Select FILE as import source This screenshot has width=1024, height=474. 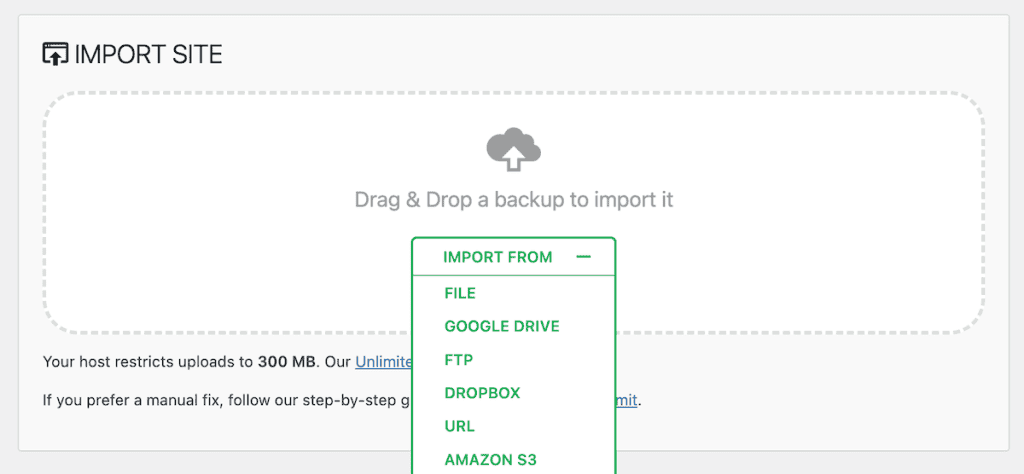(460, 293)
